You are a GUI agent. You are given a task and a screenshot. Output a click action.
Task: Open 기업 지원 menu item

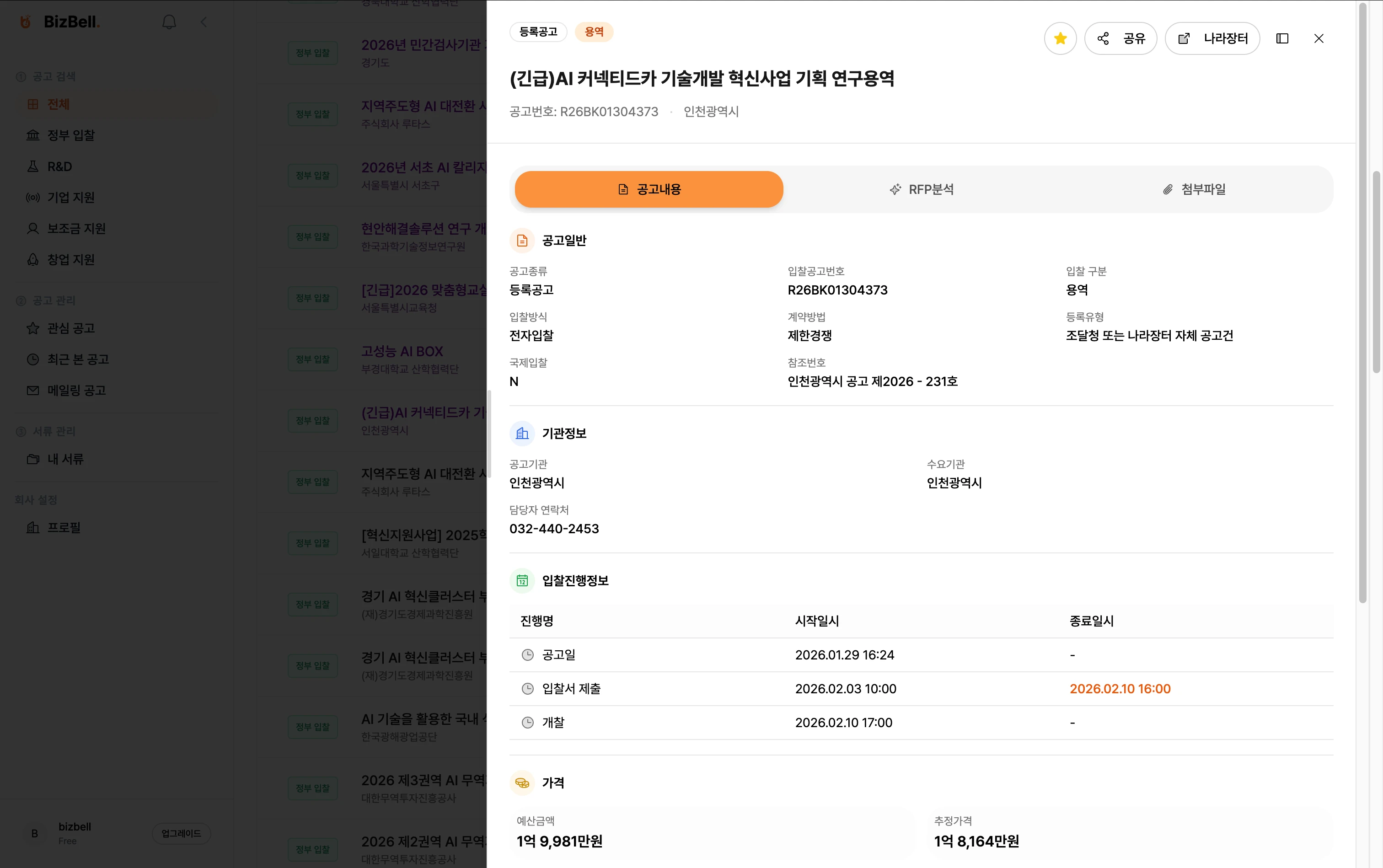[x=70, y=198]
